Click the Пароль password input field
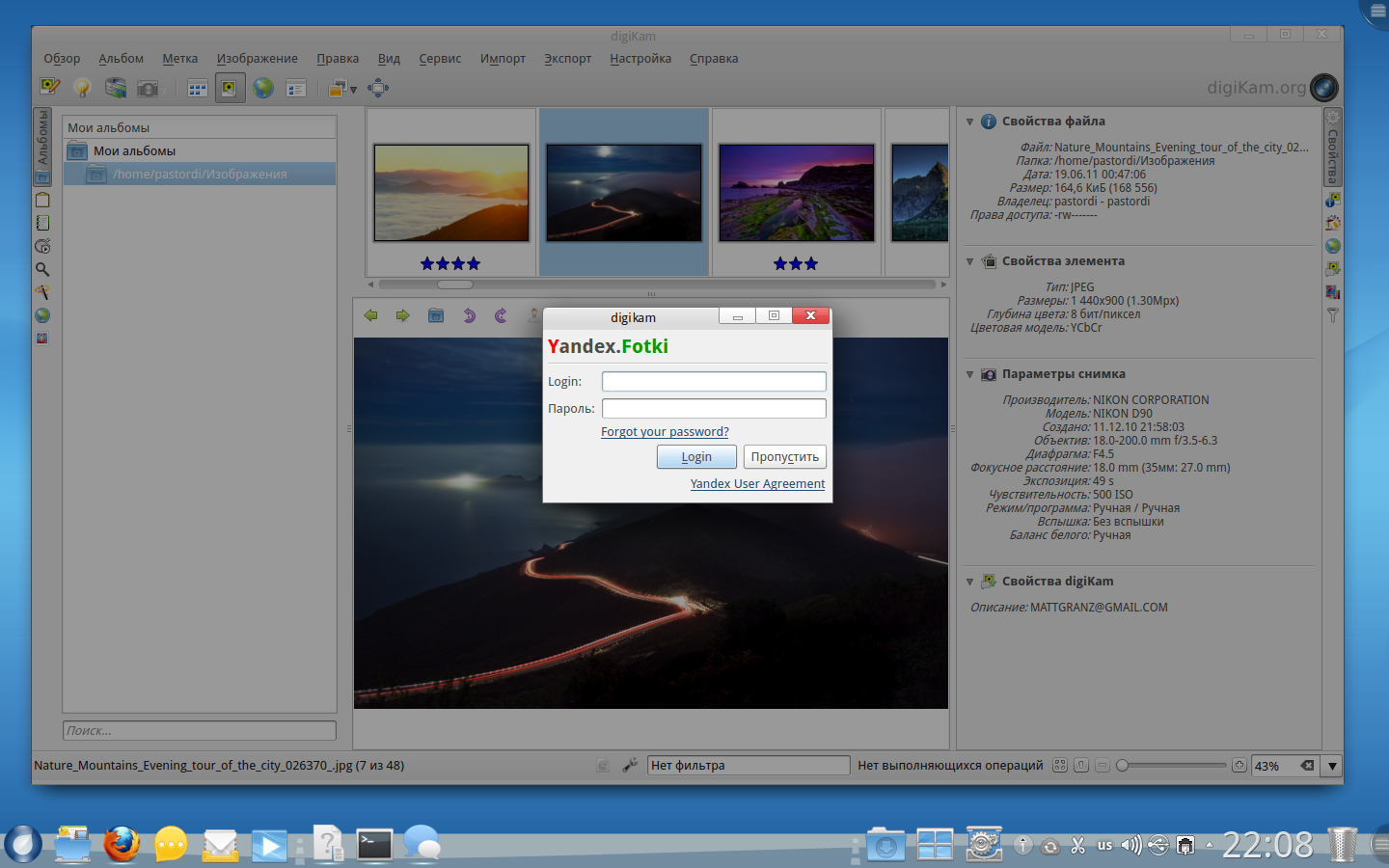 [714, 409]
